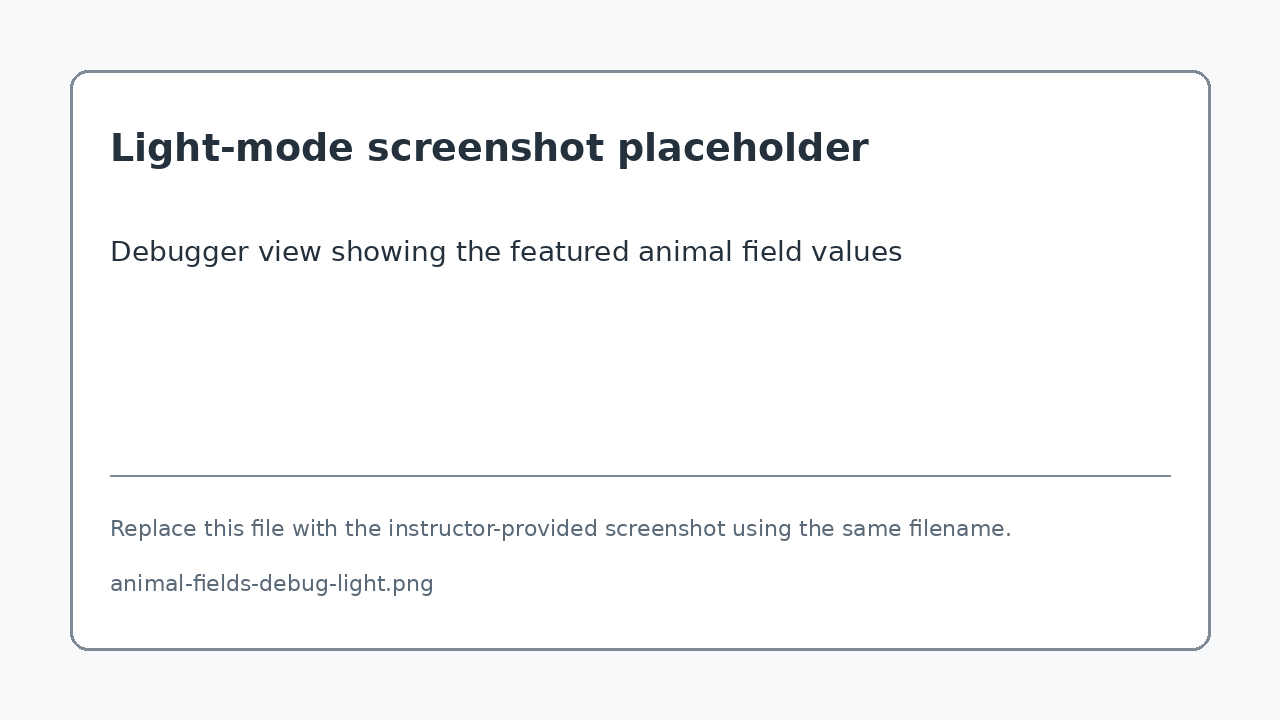Click the blank area between description and divider
The width and height of the screenshot is (1280, 720).
pos(640,370)
